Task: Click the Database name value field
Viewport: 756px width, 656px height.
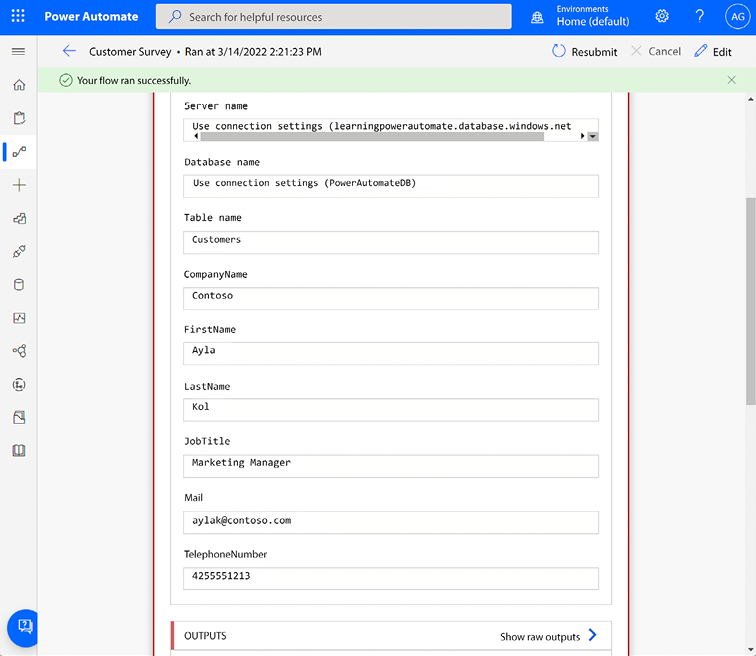Action: (391, 186)
